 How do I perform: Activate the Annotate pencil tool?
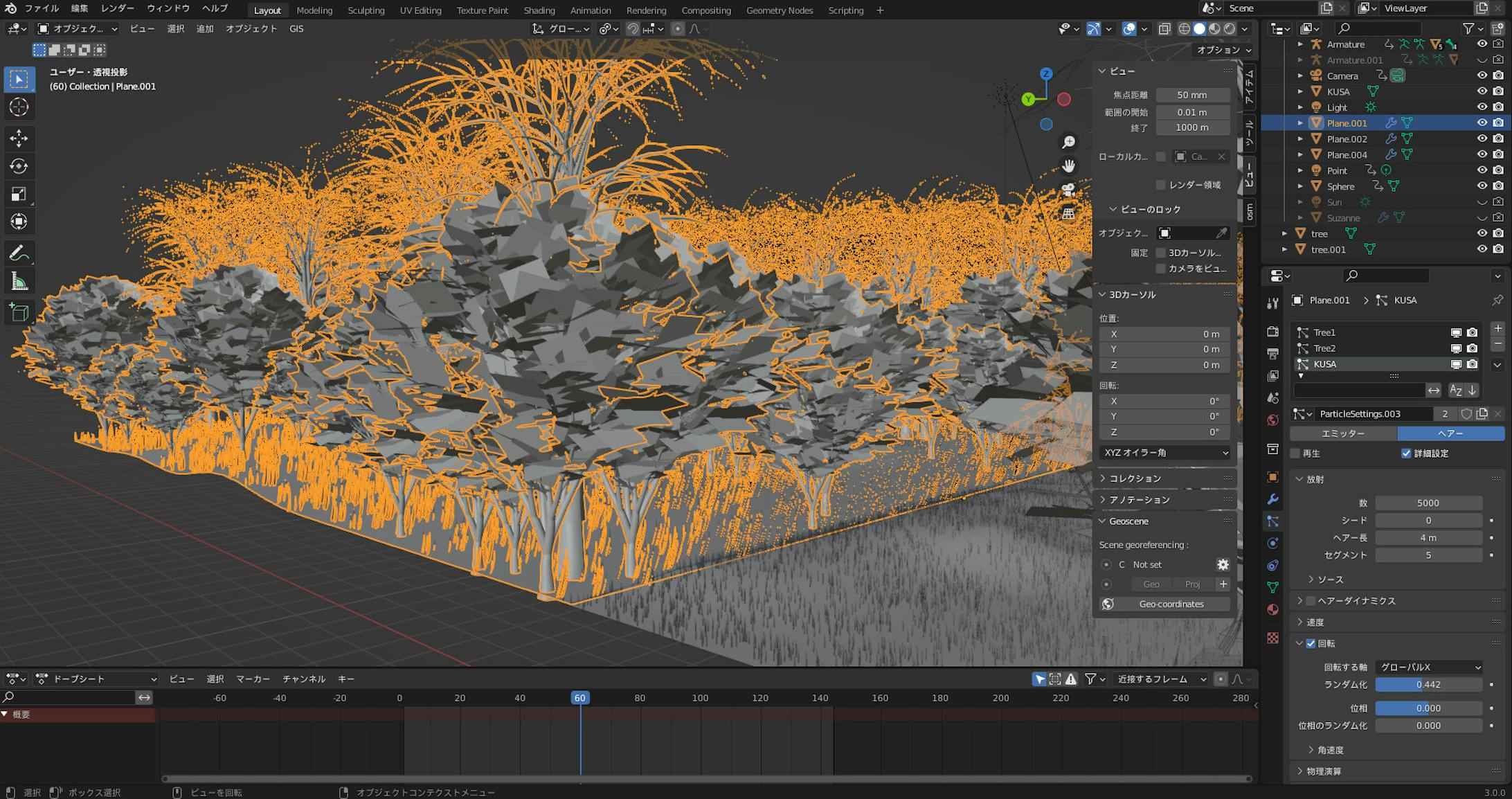click(19, 253)
